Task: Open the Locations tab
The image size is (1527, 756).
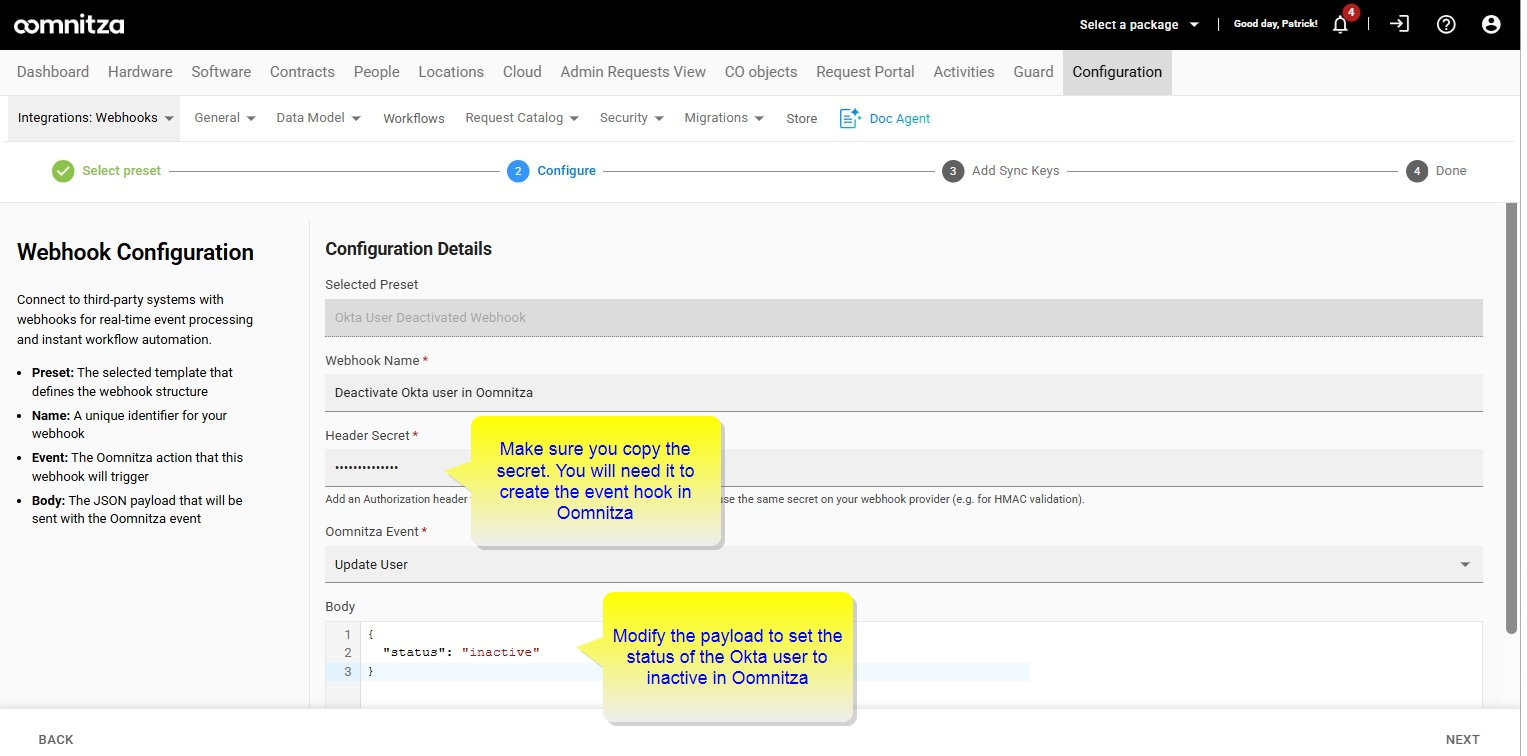Action: coord(451,72)
